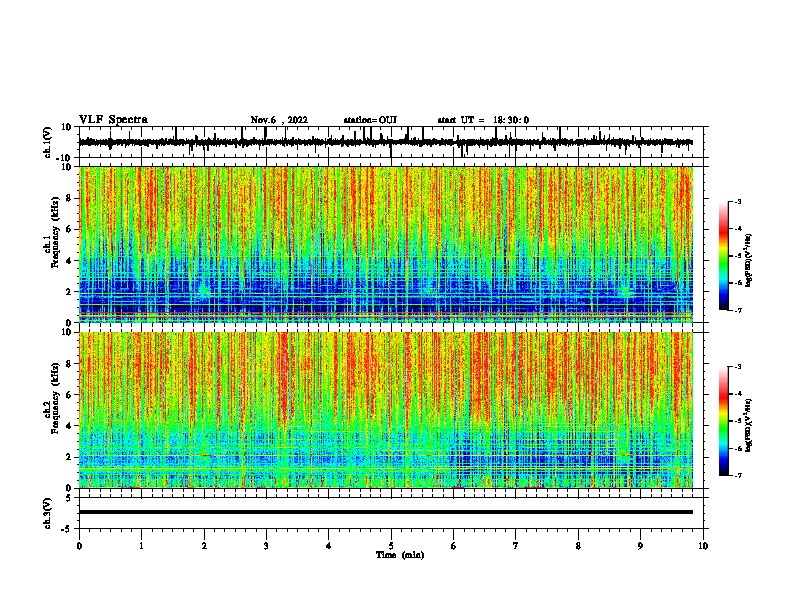Click the ch.1 spectrogram plot
This screenshot has height=612, width=792.
click(x=386, y=244)
